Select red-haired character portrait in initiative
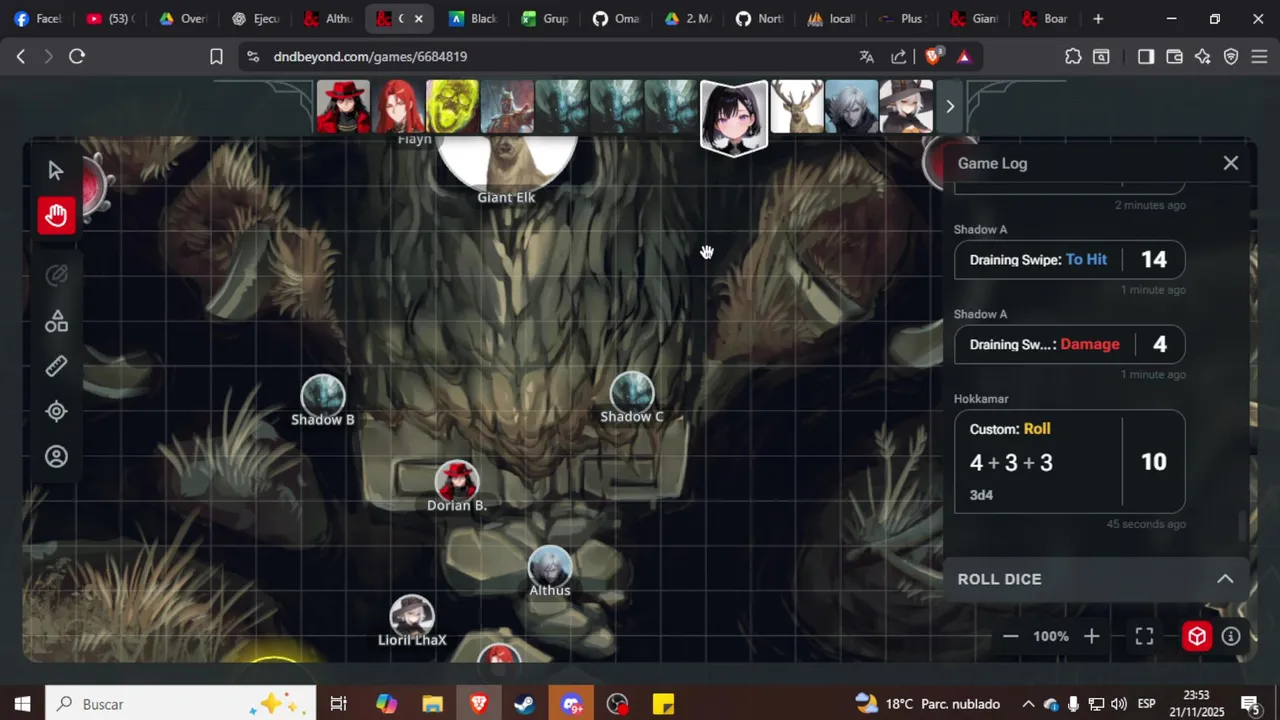This screenshot has width=1280, height=720. [398, 107]
